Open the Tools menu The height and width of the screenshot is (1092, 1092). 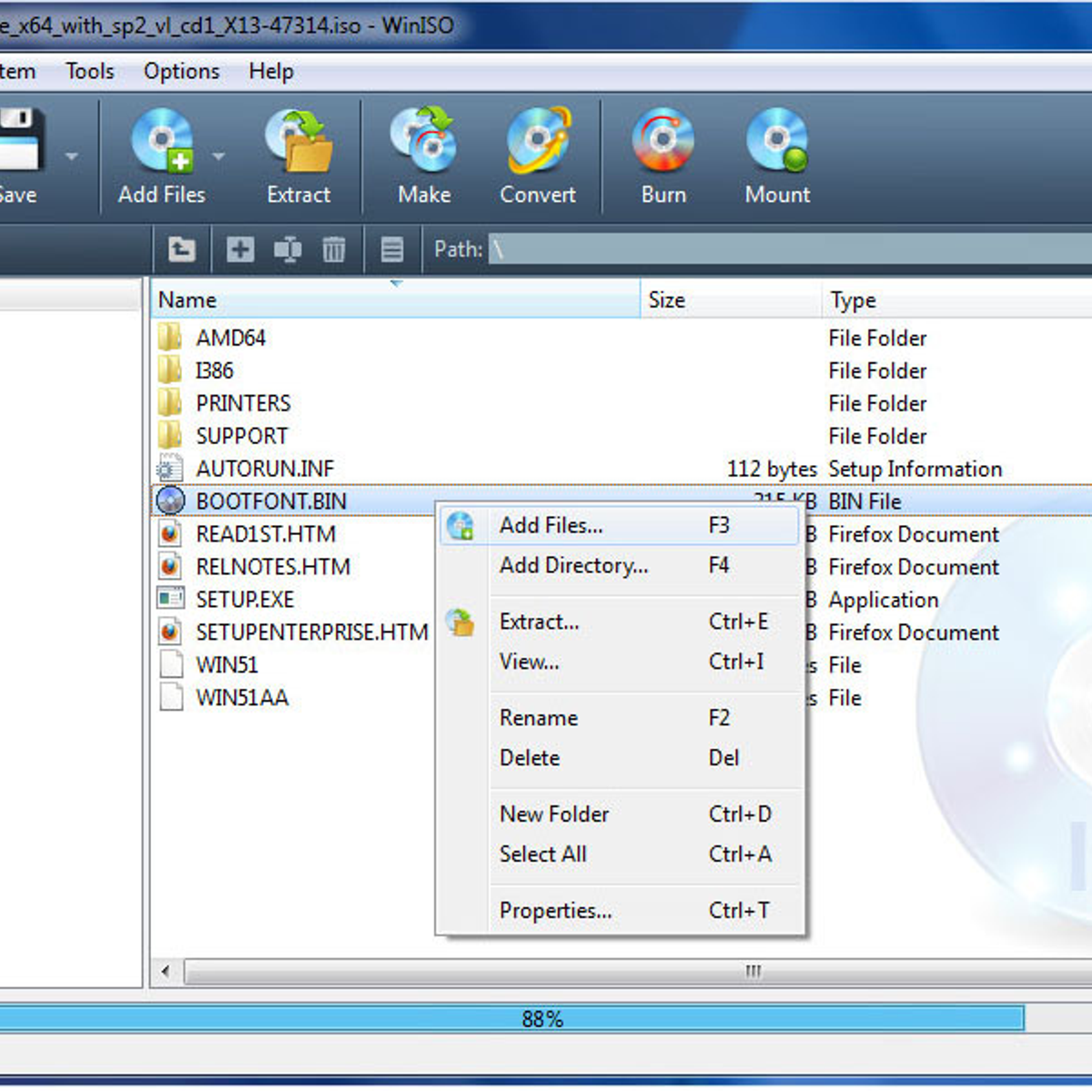90,71
